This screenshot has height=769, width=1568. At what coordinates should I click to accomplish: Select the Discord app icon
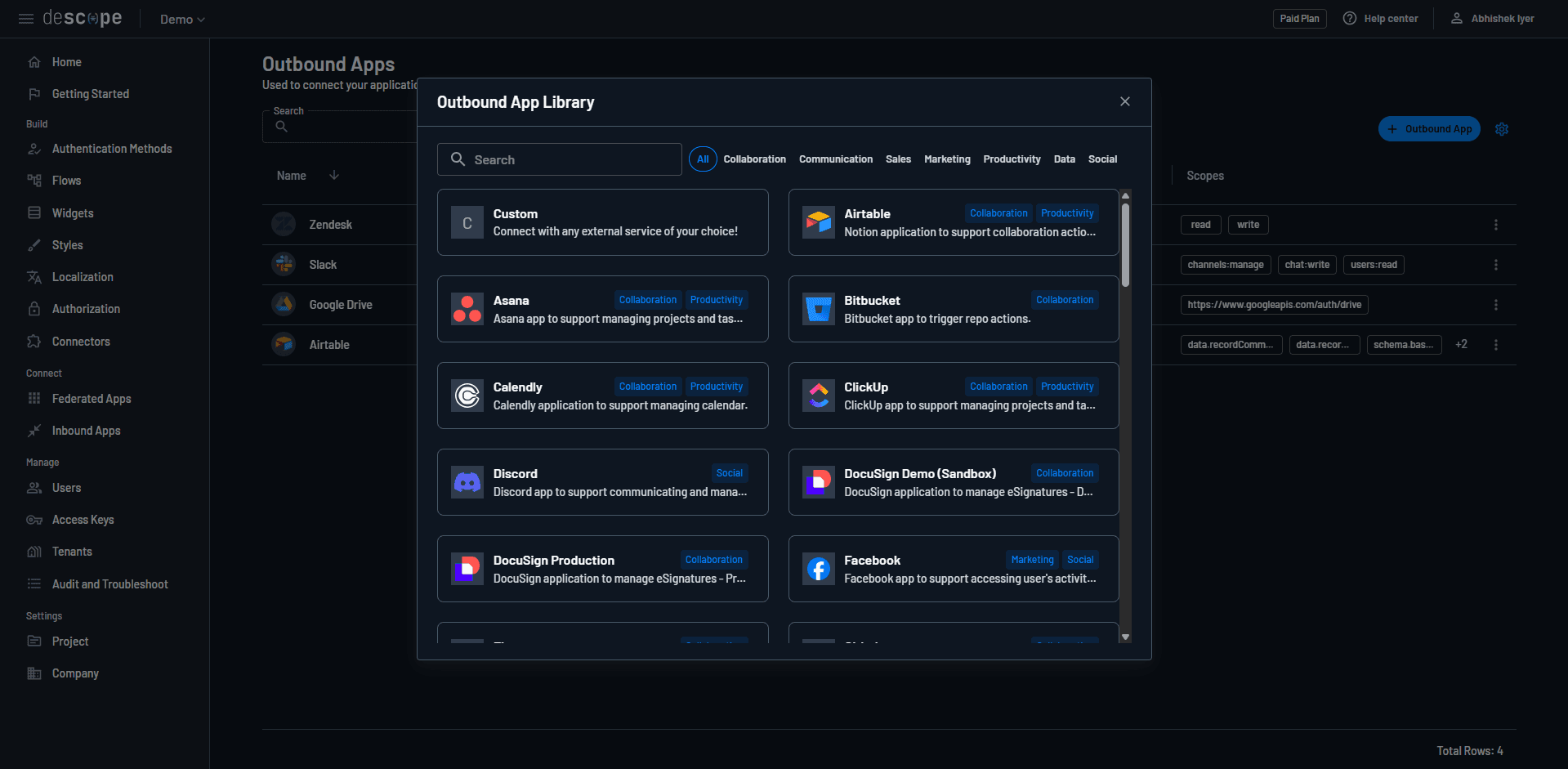[467, 482]
